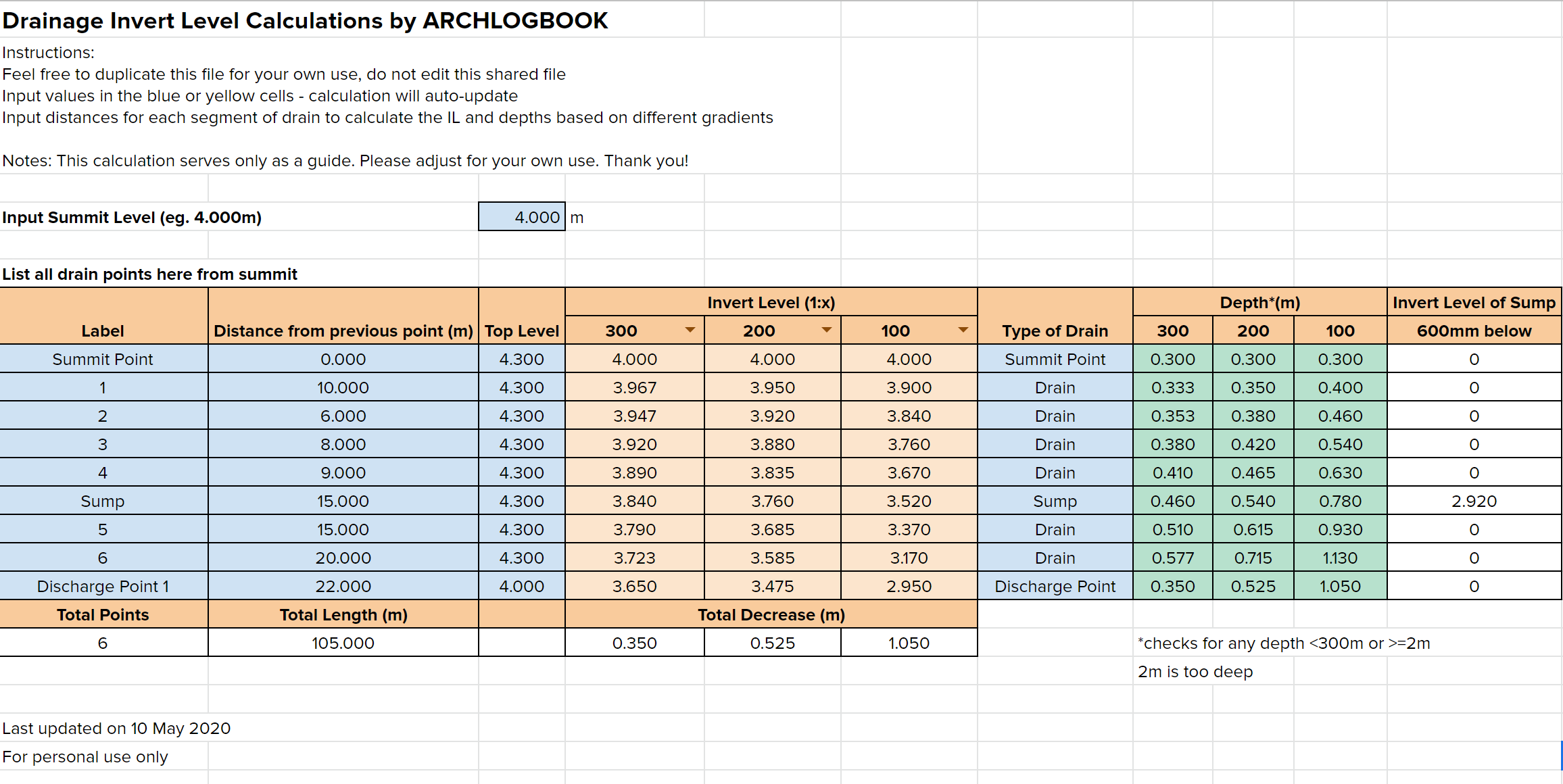This screenshot has width=1563, height=784.
Task: Select the Type of Drain header cell
Action: coord(1055,330)
